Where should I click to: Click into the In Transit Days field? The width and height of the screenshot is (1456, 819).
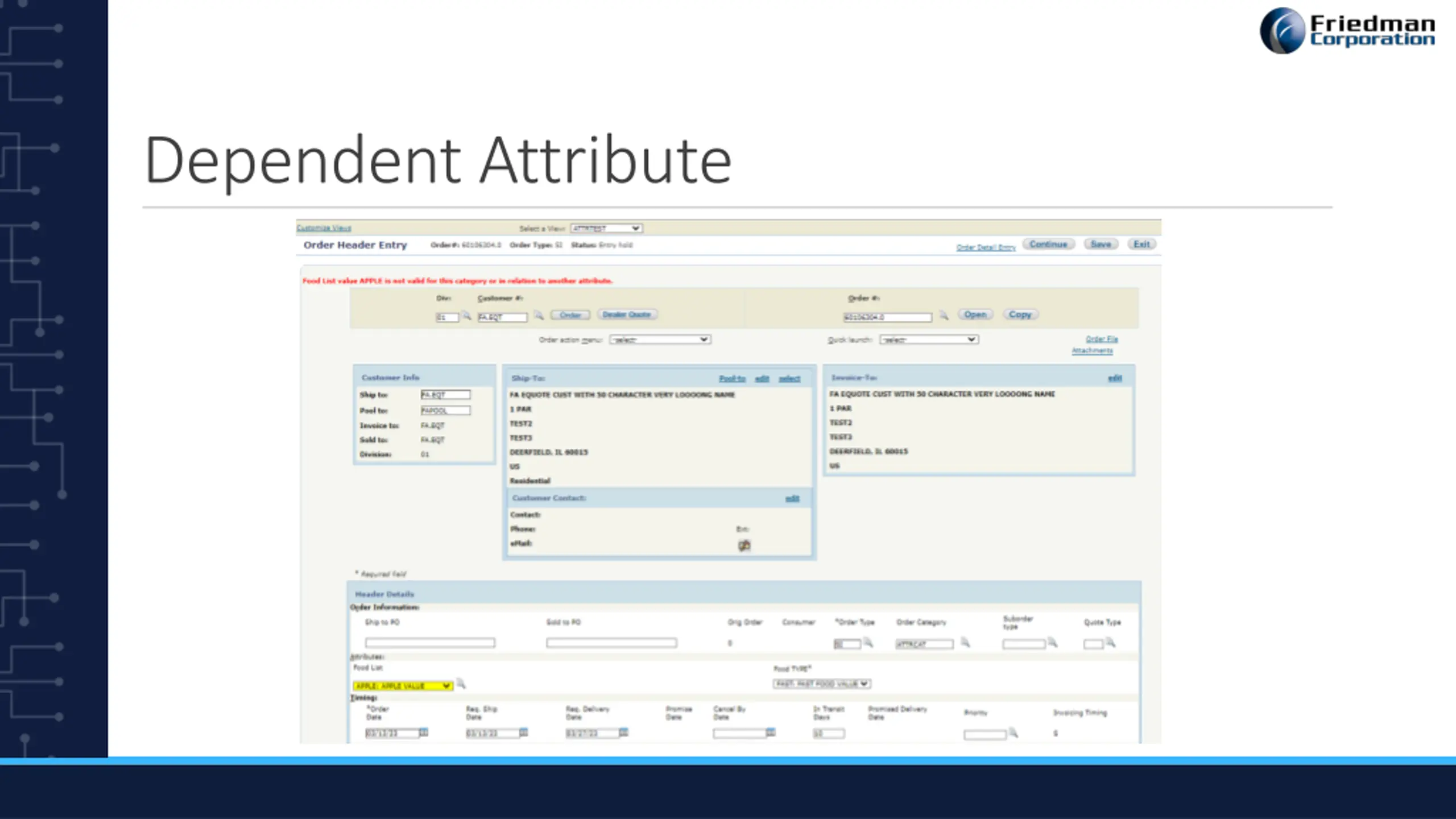coord(829,734)
